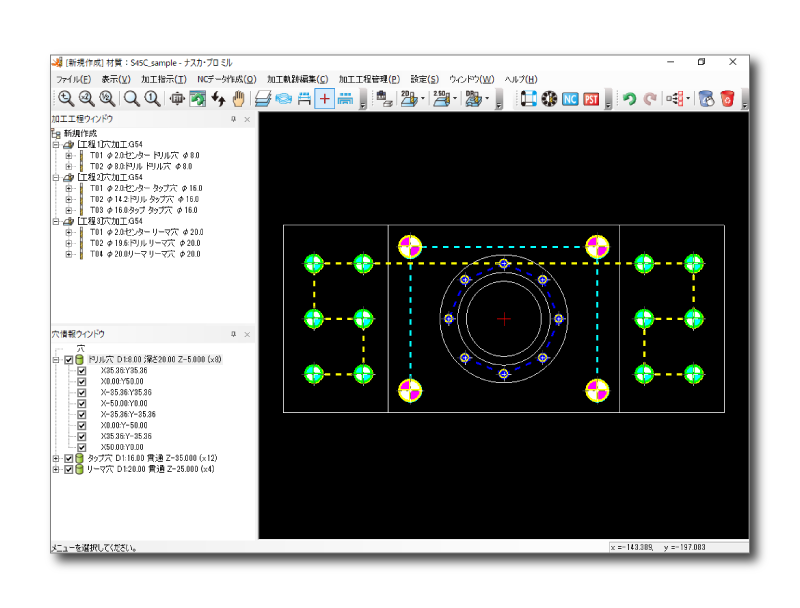Click the FIT view icon

177,98
